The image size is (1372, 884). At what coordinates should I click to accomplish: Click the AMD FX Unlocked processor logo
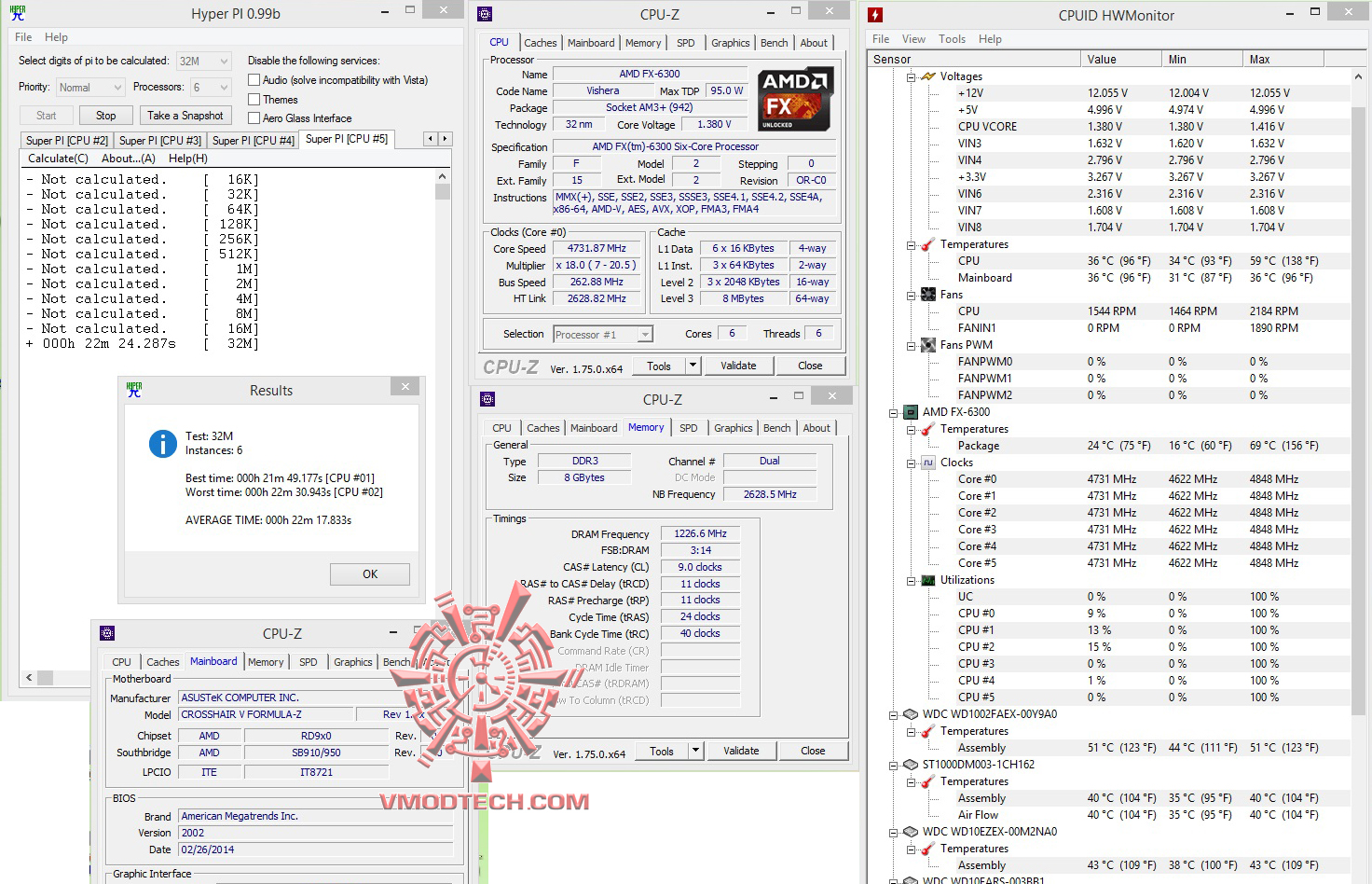click(x=795, y=98)
